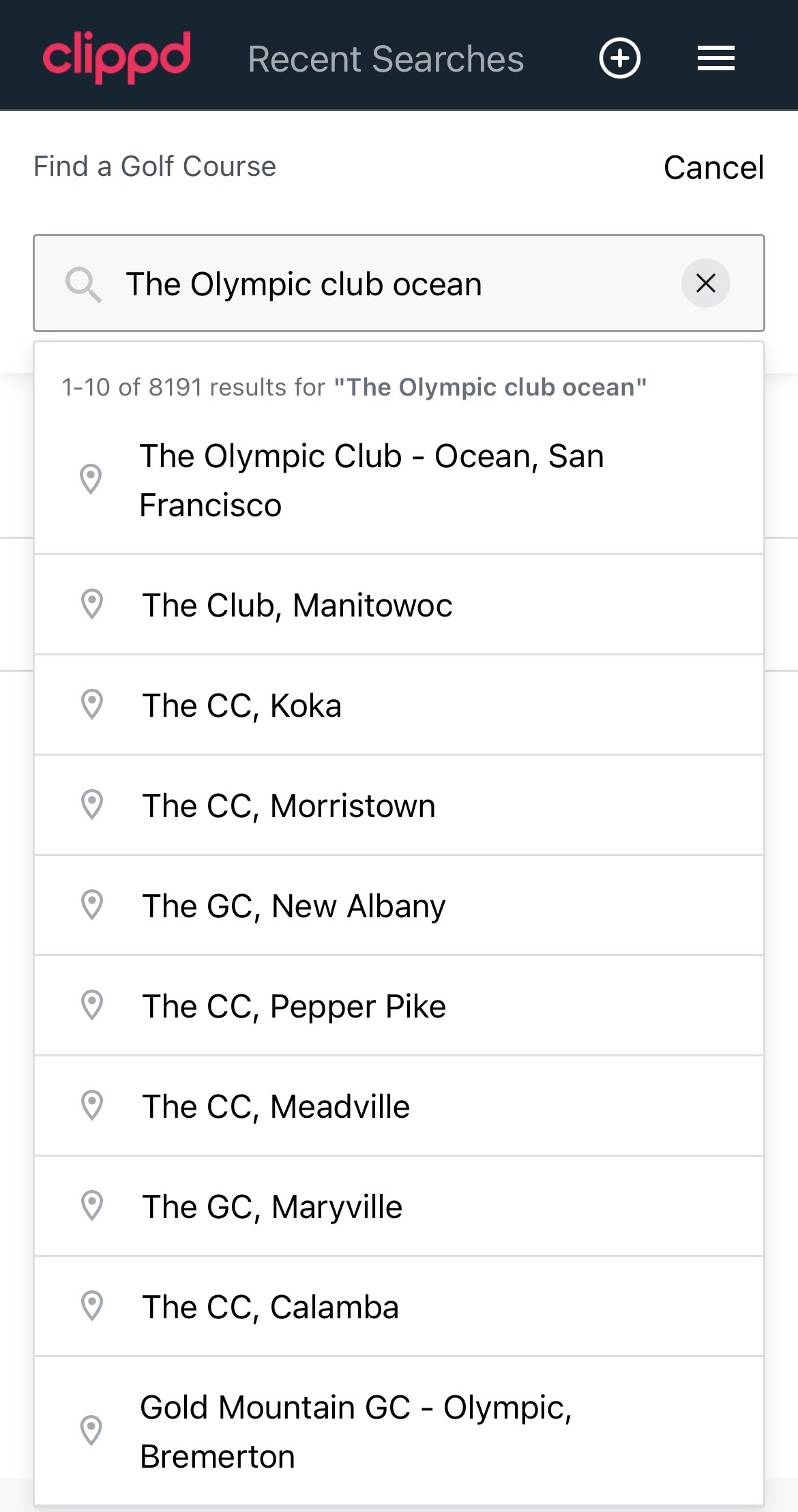Cancel the golf course search
Viewport: 798px width, 1512px height.
[713, 168]
